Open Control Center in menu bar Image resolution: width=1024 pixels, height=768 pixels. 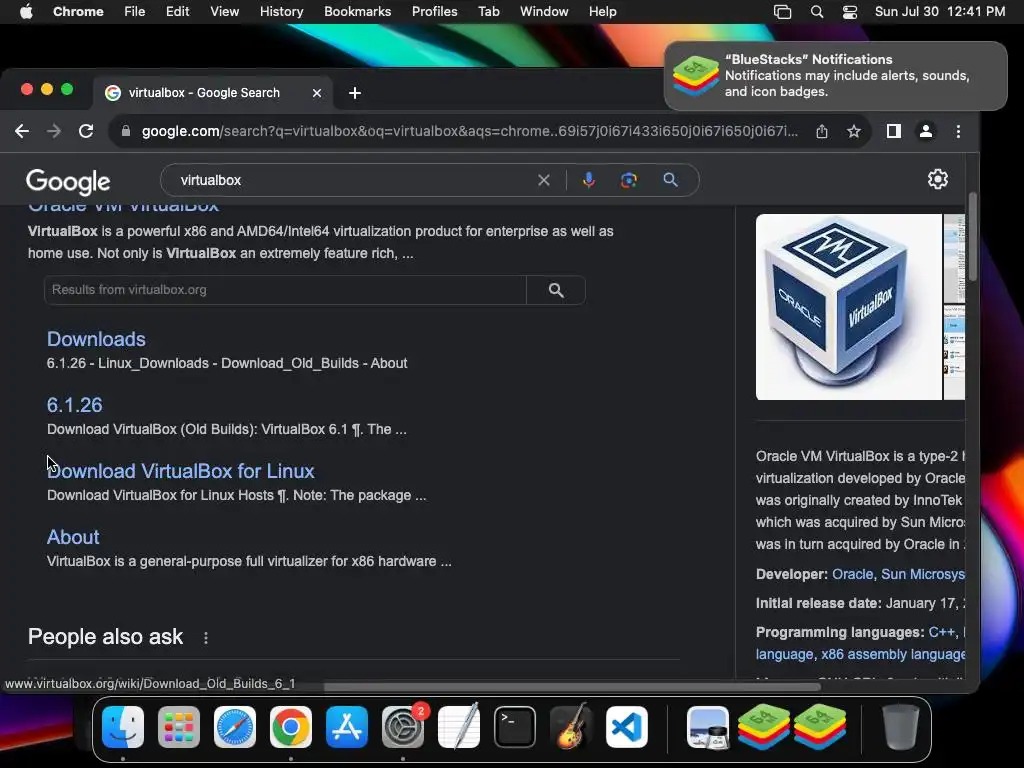[x=850, y=12]
